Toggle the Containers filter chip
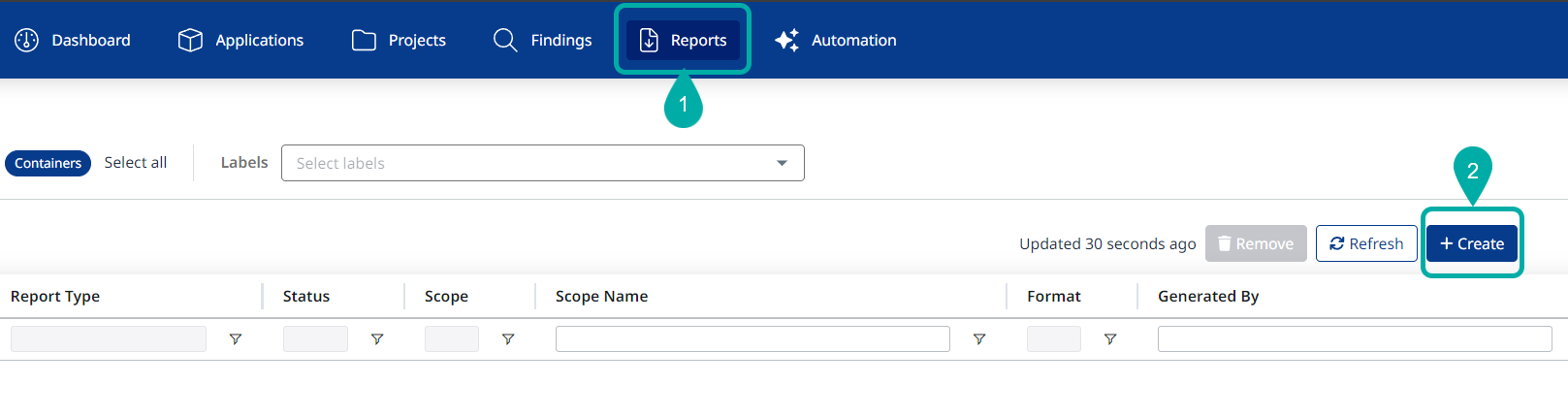This screenshot has width=1568, height=416. pyautogui.click(x=48, y=163)
